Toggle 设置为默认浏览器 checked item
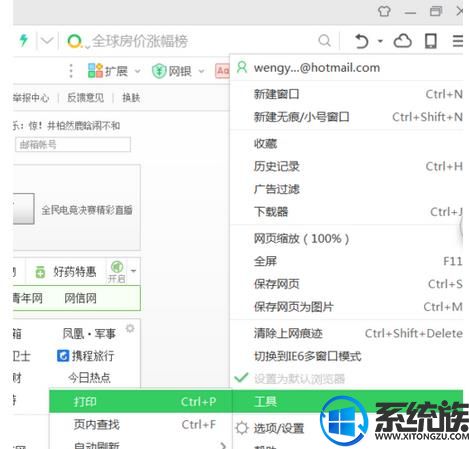Screen dimensions: 469x449 [347, 379]
